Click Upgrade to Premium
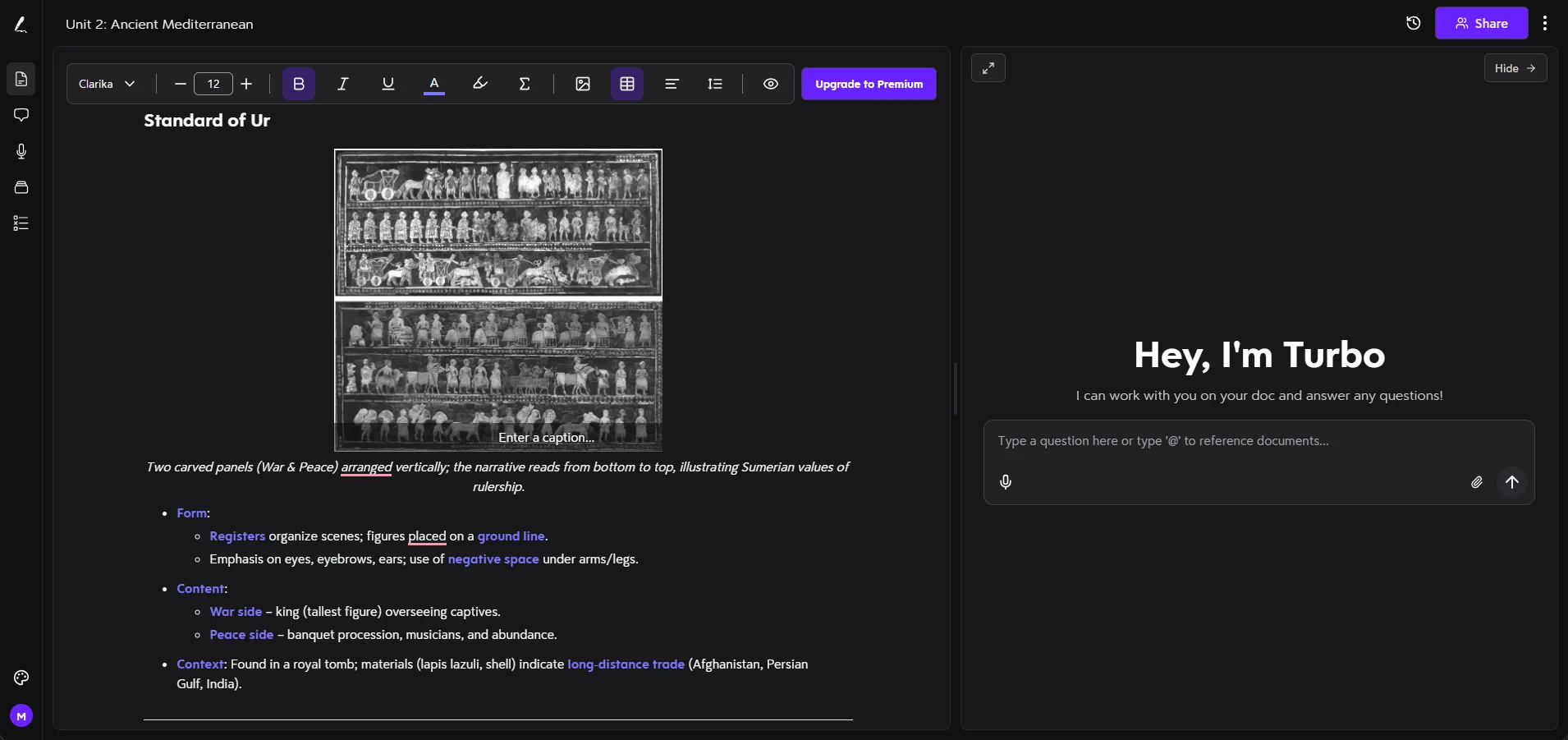 (869, 84)
